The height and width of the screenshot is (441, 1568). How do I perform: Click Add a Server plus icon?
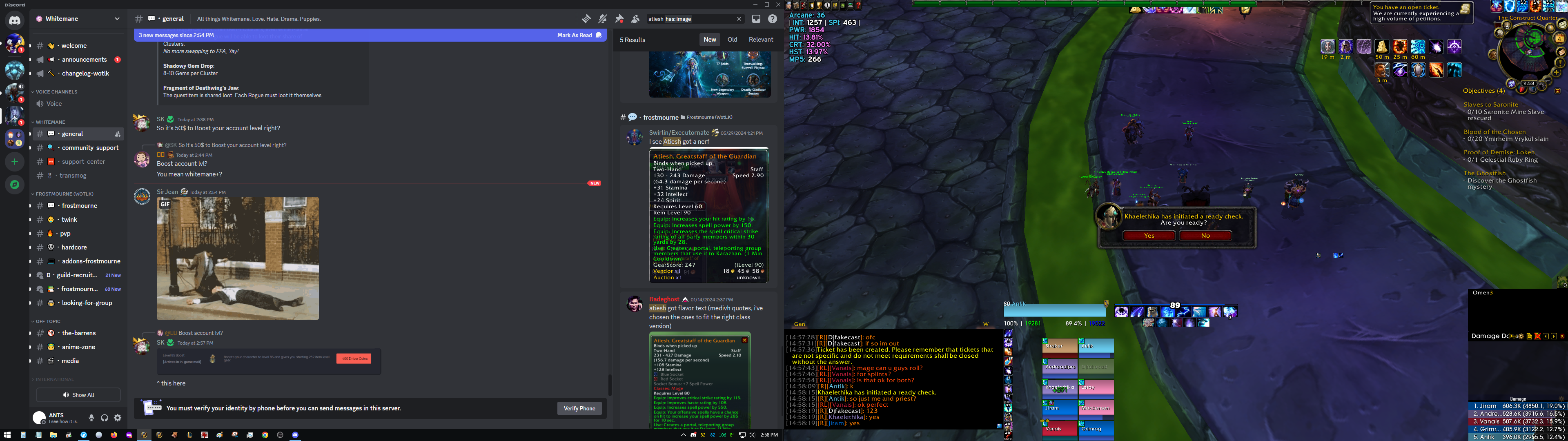click(x=15, y=162)
